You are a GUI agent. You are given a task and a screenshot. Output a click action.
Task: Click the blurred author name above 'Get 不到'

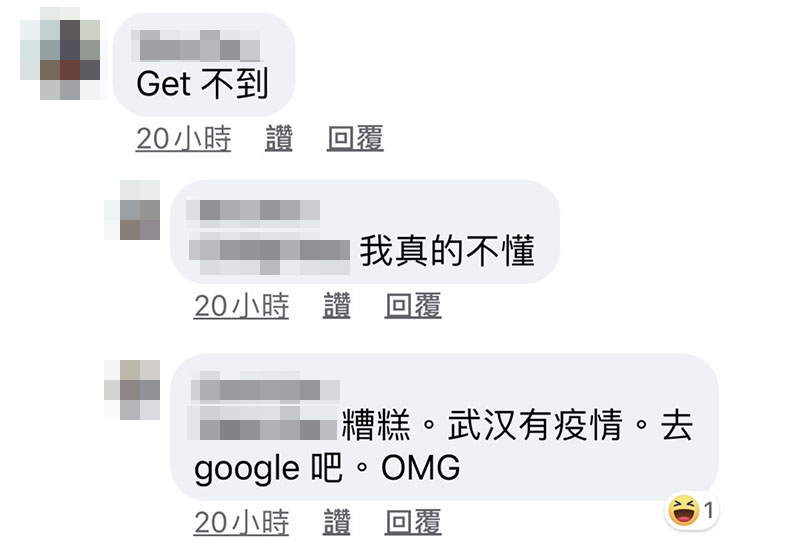(x=195, y=45)
